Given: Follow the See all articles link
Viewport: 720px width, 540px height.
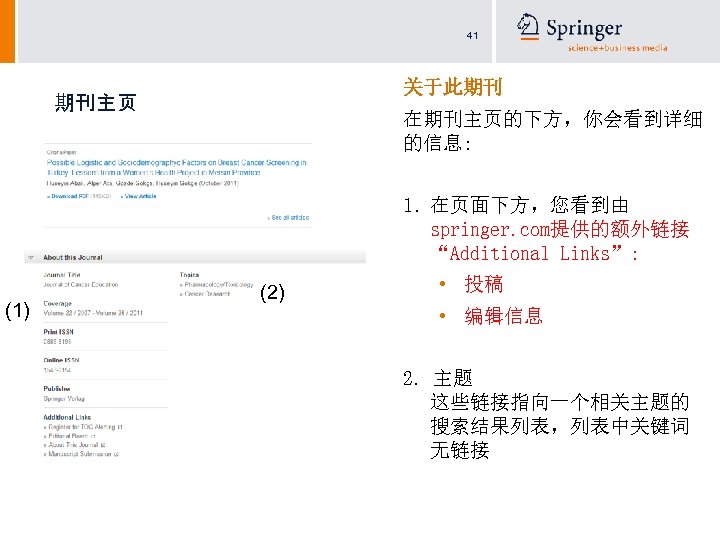Looking at the screenshot, I should 288,218.
